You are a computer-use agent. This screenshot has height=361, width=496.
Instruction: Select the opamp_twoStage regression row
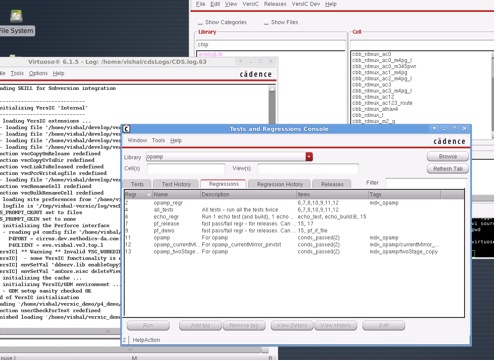(294, 252)
